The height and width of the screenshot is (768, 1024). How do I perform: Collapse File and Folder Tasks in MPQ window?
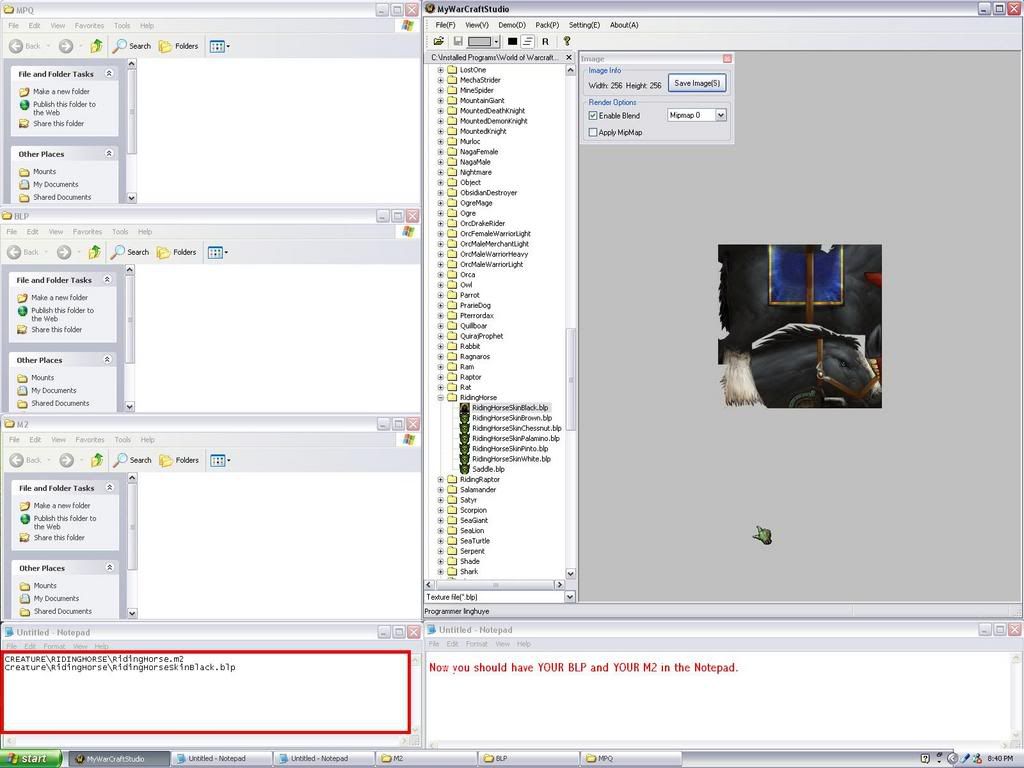click(x=109, y=74)
